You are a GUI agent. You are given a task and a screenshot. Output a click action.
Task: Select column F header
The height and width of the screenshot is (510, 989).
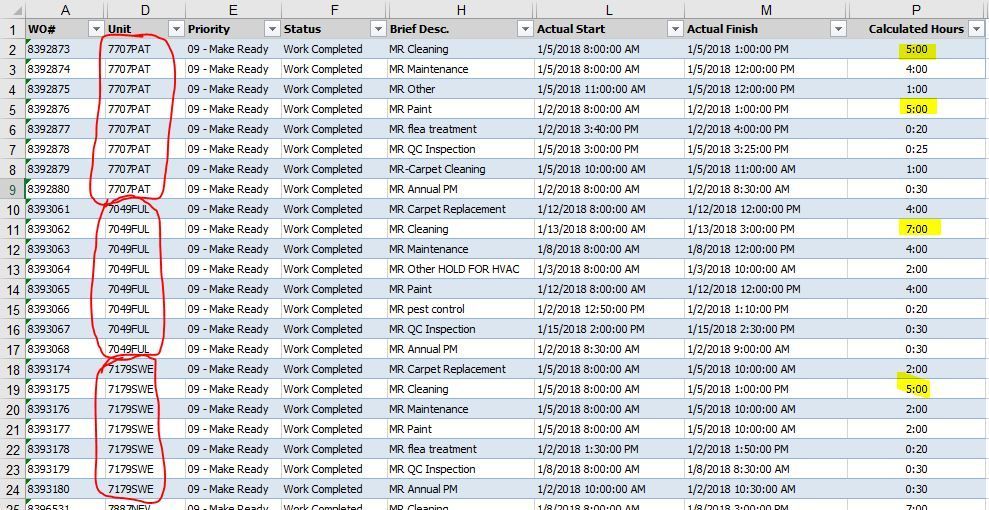(x=334, y=9)
